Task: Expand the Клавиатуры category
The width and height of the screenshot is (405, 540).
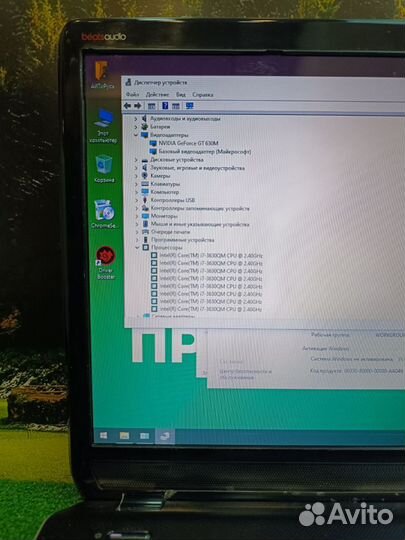Action: click(x=136, y=184)
